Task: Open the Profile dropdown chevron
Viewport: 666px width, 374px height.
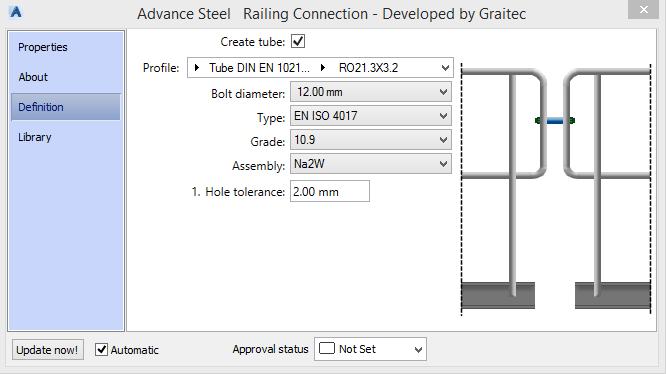Action: click(445, 68)
